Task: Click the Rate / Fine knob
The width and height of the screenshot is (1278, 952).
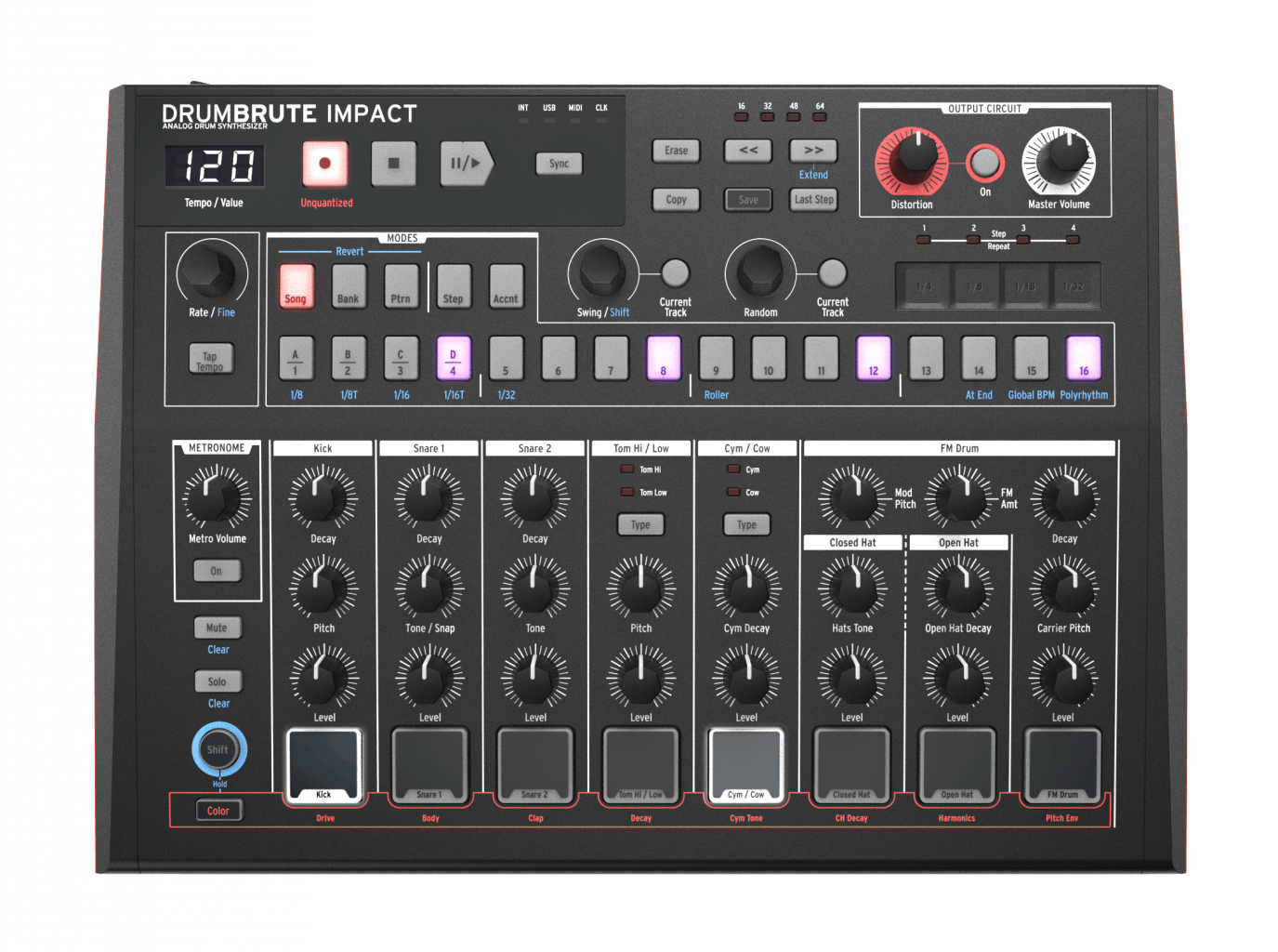Action: (212, 271)
